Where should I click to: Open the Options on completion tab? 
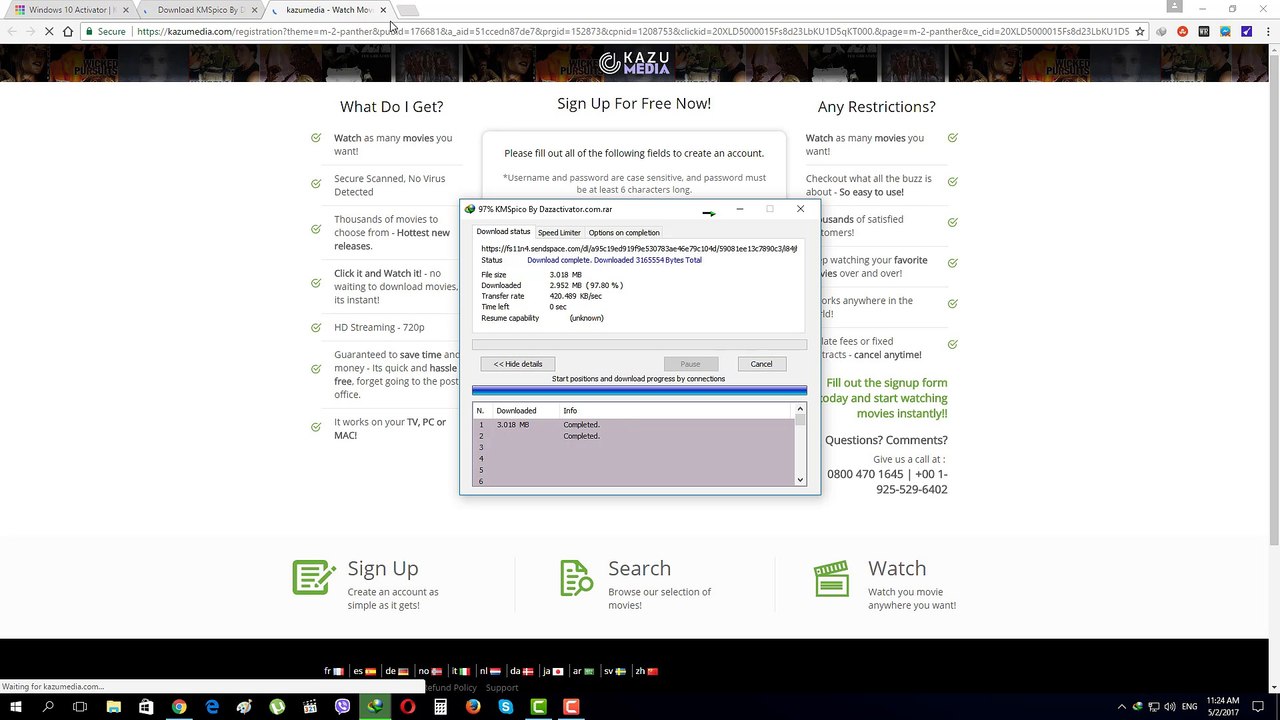624,232
